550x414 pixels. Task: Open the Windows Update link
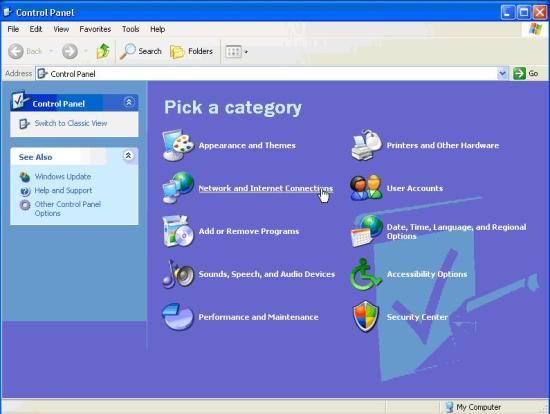63,176
